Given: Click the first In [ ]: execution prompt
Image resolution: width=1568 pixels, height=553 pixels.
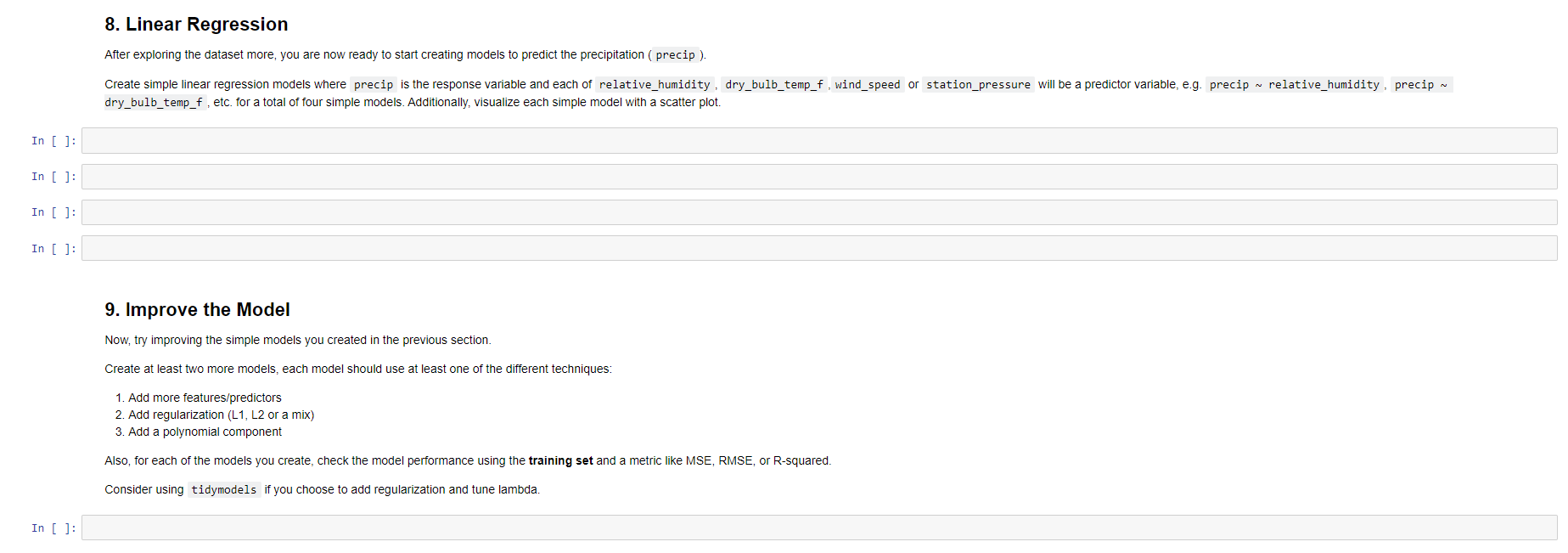Looking at the screenshot, I should (x=53, y=140).
